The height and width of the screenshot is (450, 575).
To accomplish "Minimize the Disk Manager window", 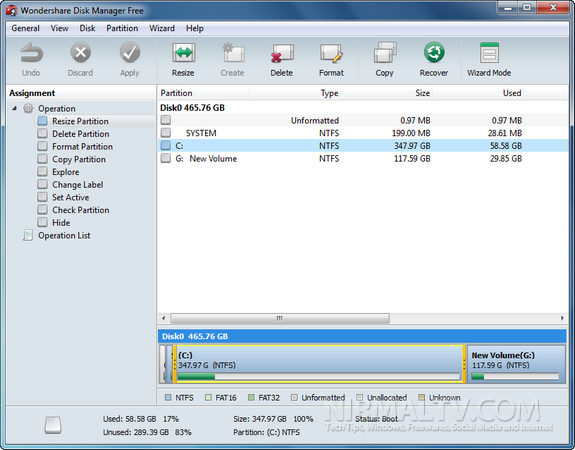I will click(508, 8).
